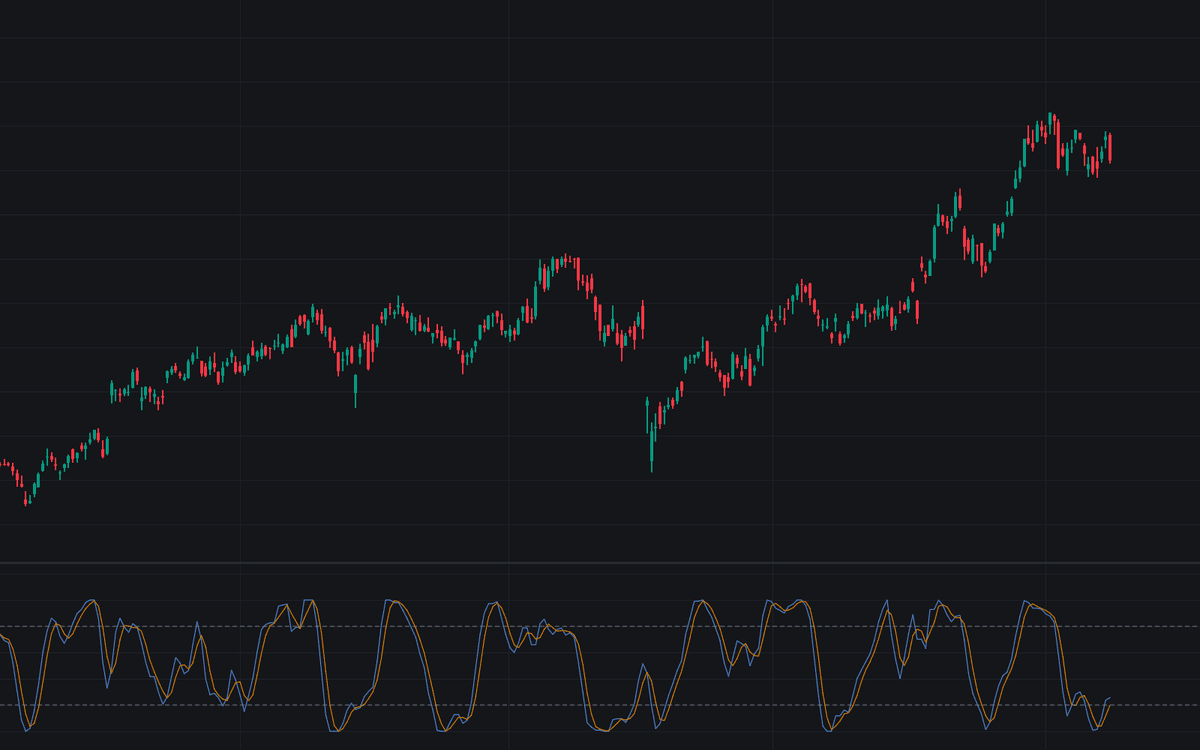
Task: Select the upper dashed overbought level line
Action: pos(600,627)
